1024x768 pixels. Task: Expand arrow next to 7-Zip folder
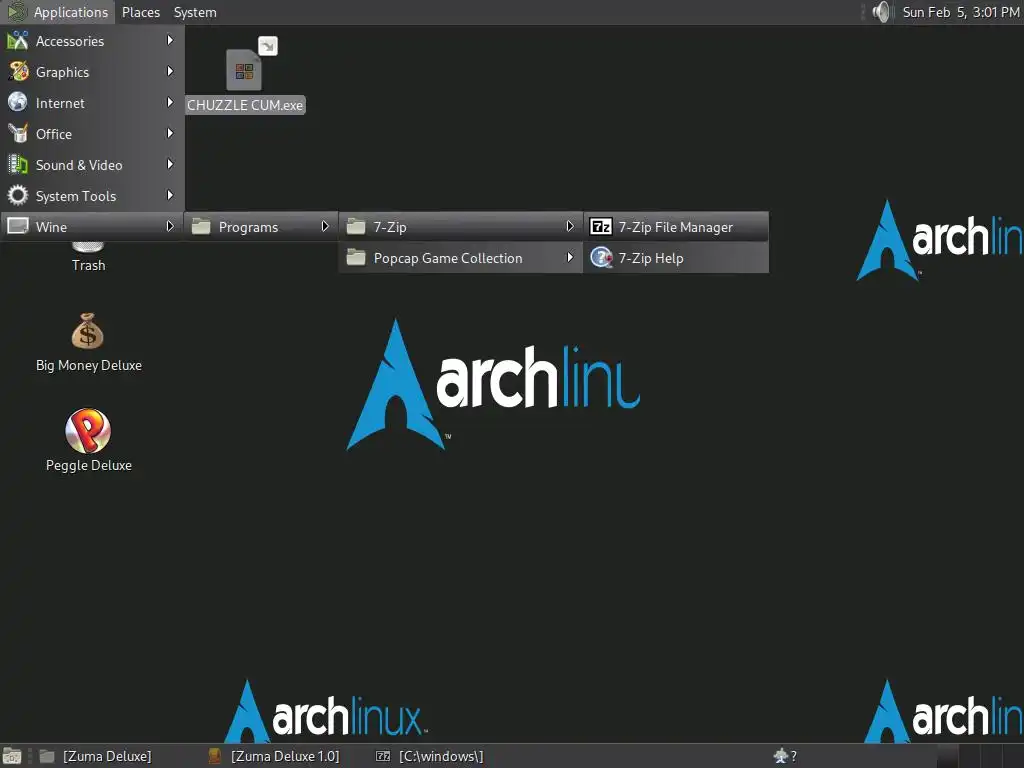pyautogui.click(x=569, y=226)
